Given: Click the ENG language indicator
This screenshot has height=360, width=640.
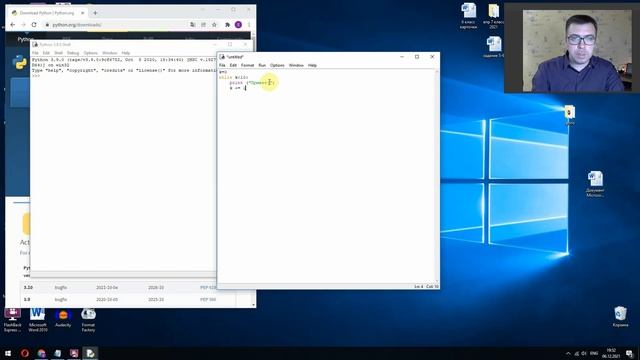Looking at the screenshot, I should (594, 353).
